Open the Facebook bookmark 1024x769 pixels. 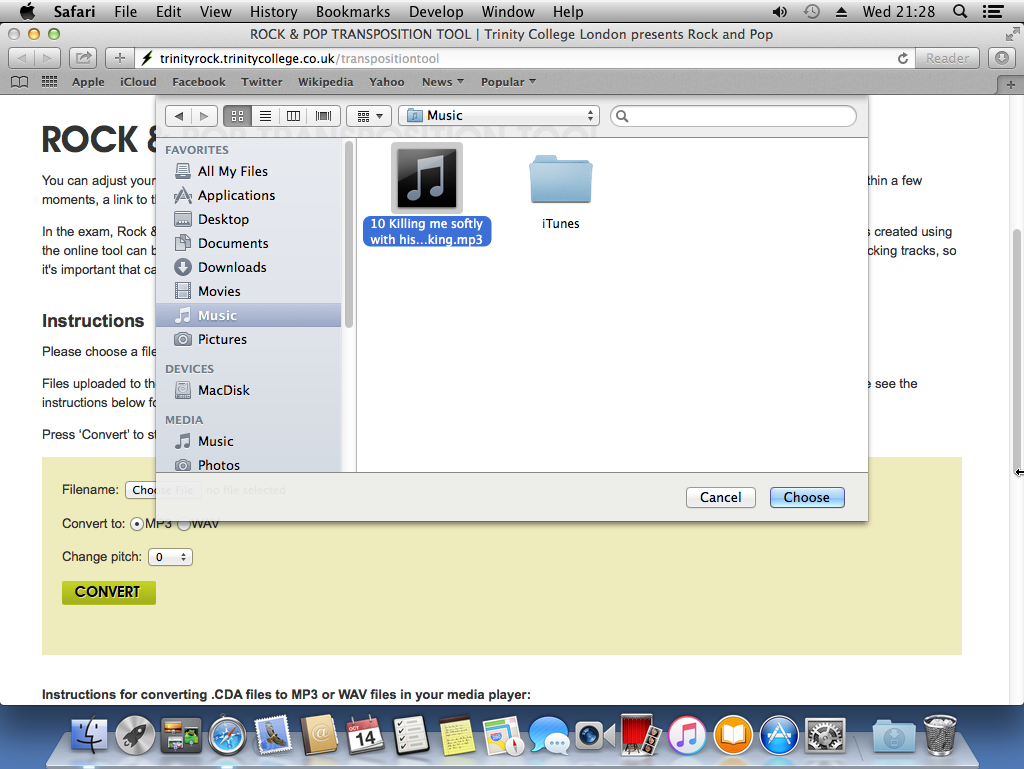tap(199, 82)
